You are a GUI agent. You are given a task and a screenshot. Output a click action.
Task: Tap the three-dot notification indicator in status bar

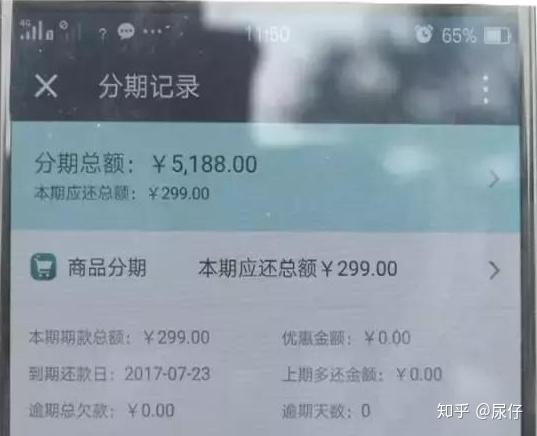(x=153, y=32)
